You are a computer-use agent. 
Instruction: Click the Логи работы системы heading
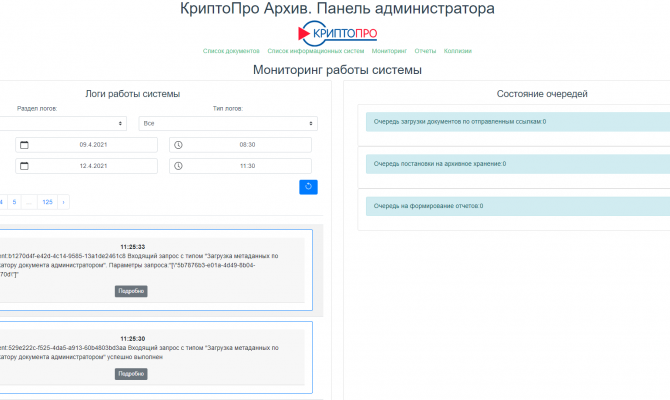(x=132, y=94)
